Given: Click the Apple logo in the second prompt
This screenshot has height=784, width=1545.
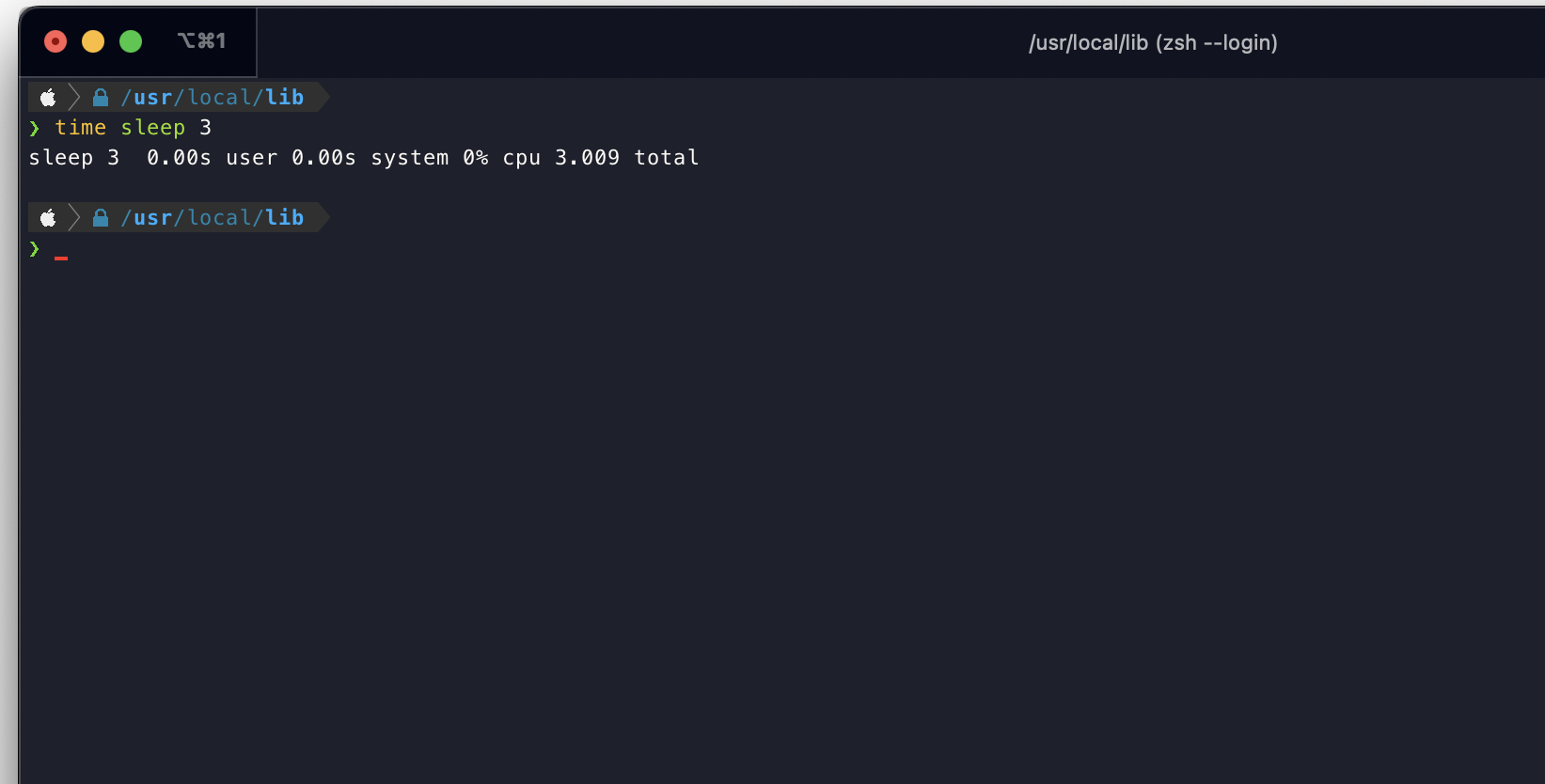Looking at the screenshot, I should [48, 218].
